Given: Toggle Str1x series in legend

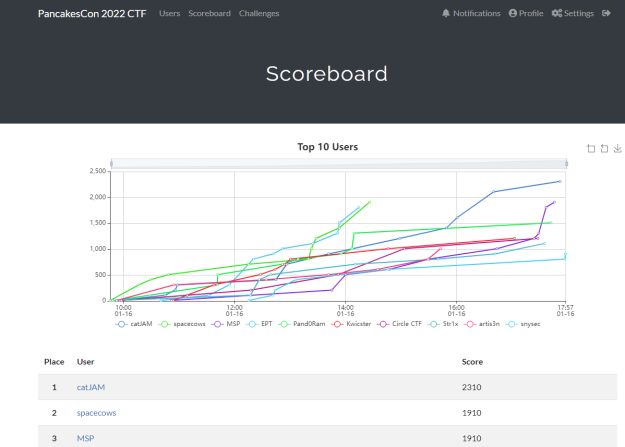Looking at the screenshot, I should coord(443,324).
